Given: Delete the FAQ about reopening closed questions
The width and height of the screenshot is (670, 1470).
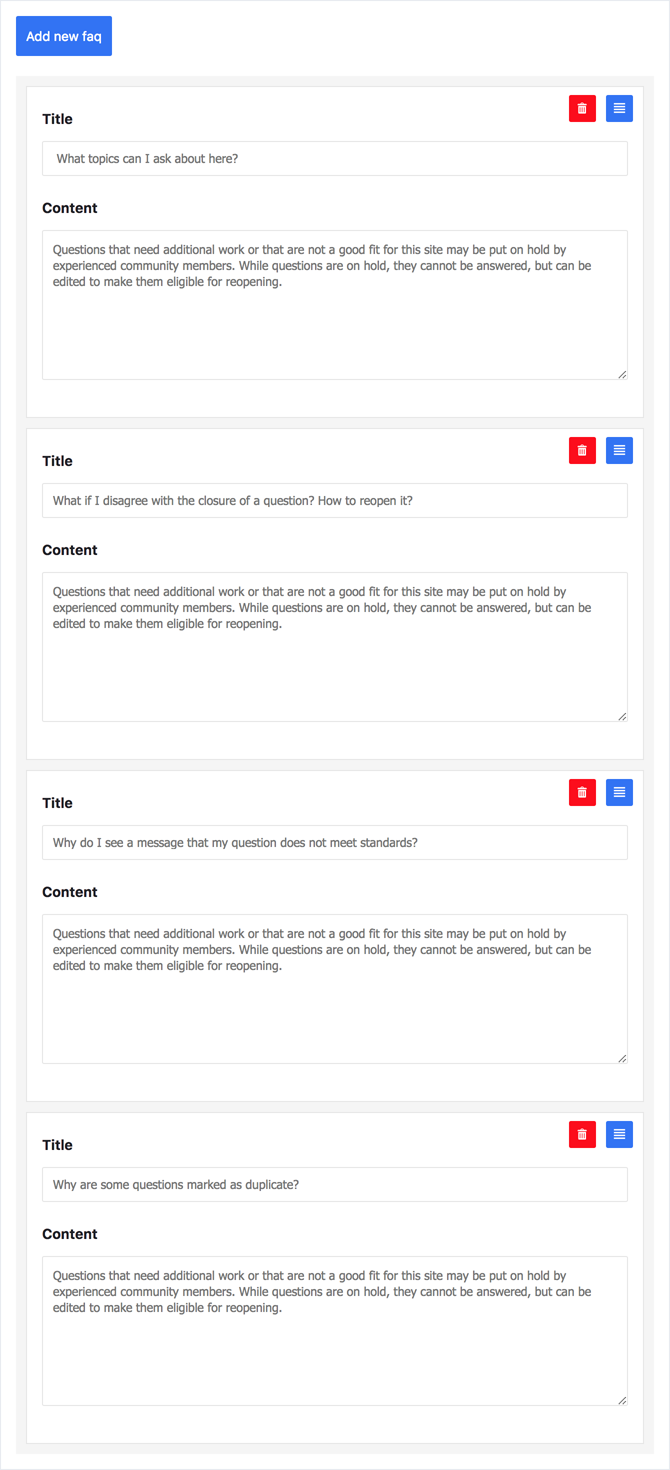Looking at the screenshot, I should [582, 450].
